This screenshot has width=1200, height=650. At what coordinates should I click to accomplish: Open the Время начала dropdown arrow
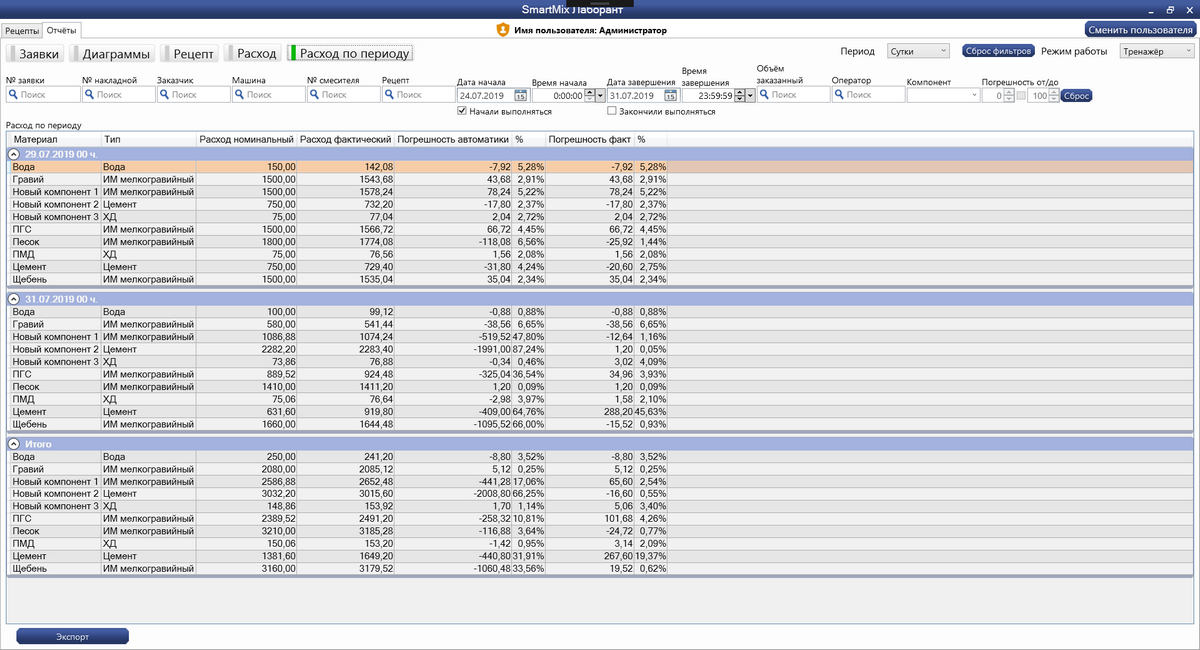tap(600, 96)
